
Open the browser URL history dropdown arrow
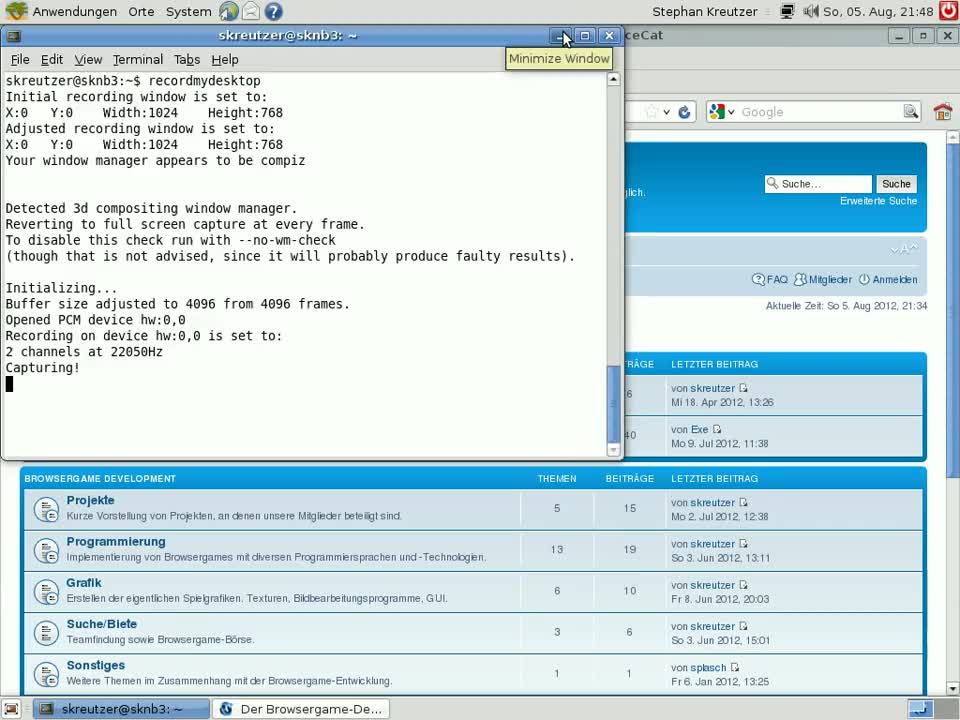click(x=666, y=112)
